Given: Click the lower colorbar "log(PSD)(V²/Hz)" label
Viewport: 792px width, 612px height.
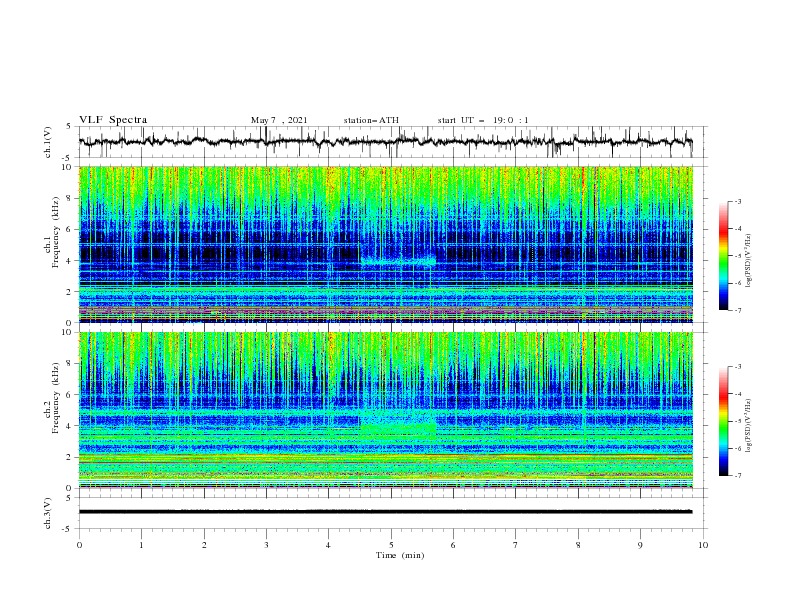Looking at the screenshot, I should pyautogui.click(x=749, y=426).
